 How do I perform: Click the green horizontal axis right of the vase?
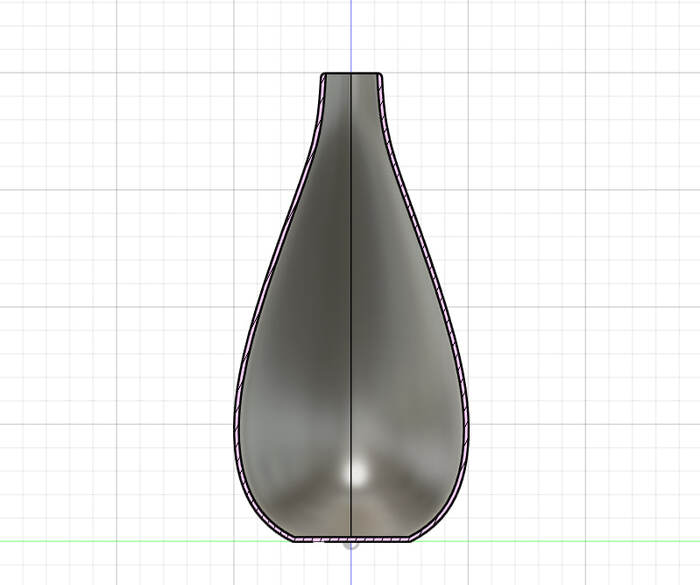pos(580,541)
